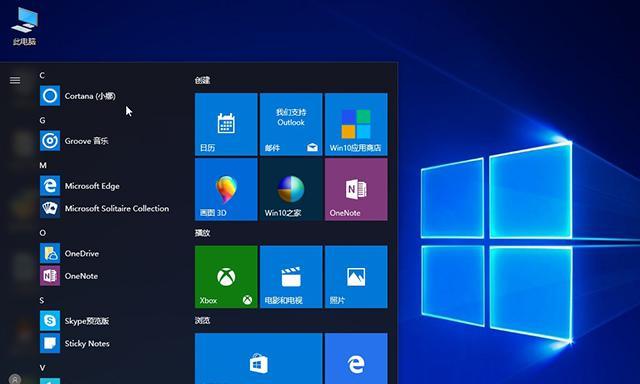Click the 浏览 tile group heading
The image size is (640, 384).
point(202,320)
